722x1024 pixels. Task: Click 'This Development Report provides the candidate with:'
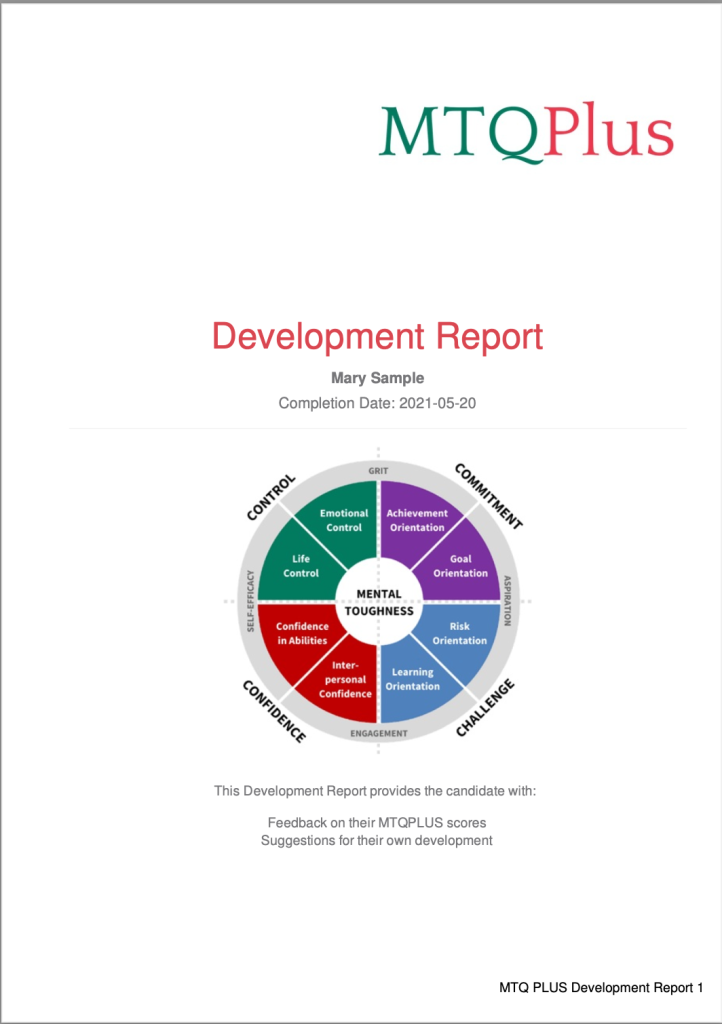(x=375, y=791)
